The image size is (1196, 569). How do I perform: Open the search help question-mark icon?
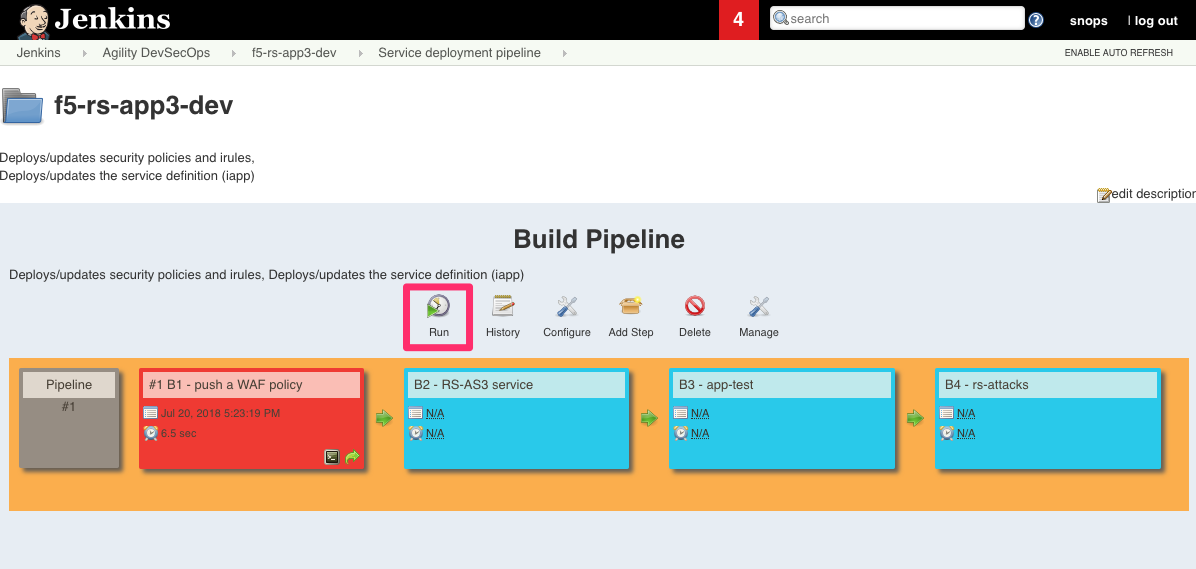[x=1036, y=20]
